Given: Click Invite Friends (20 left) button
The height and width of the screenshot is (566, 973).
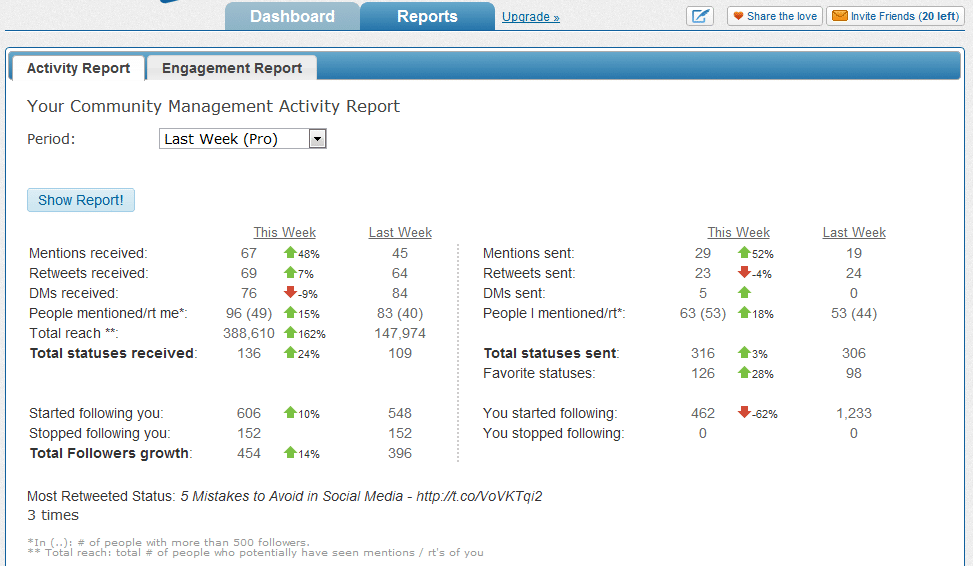Looking at the screenshot, I should [x=895, y=16].
